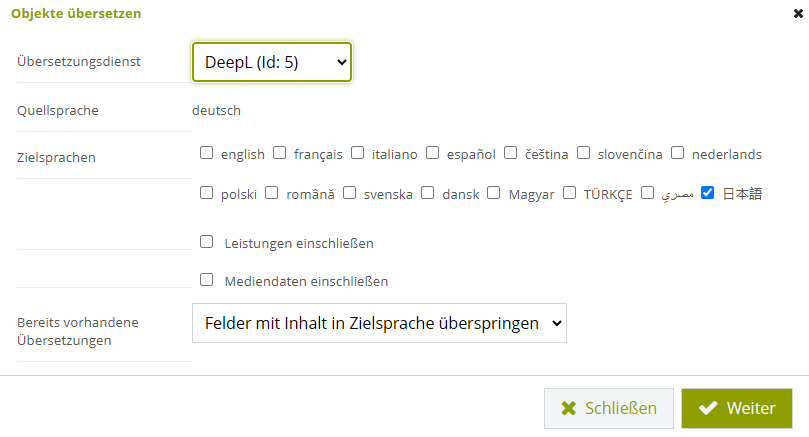Enable Leistungen einschließen option
The width and height of the screenshot is (809, 437).
pyautogui.click(x=206, y=241)
